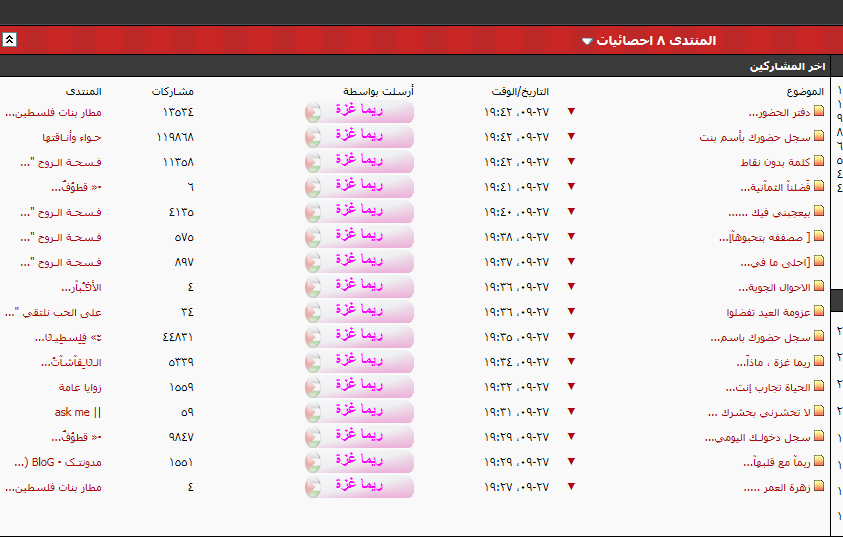Image resolution: width=843 pixels, height=537 pixels.
Task: Click the red arrow in the 19:35 row
Action: click(572, 337)
